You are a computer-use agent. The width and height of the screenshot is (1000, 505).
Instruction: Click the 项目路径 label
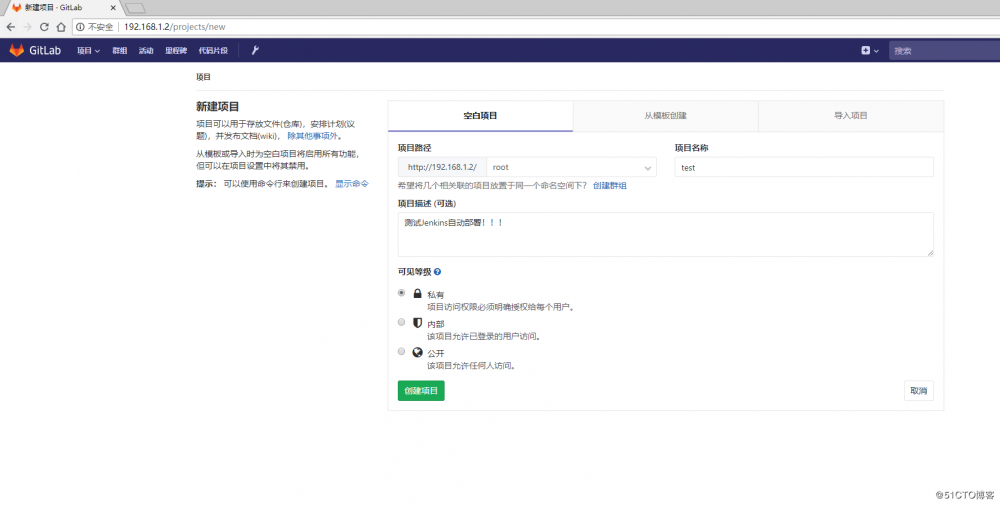(x=415, y=148)
